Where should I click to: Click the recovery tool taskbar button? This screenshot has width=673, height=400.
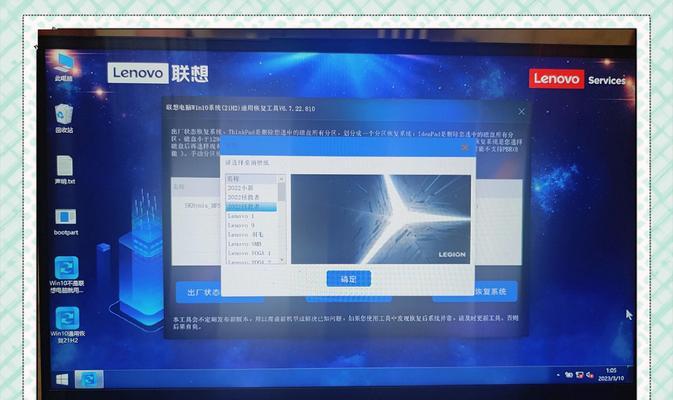[x=89, y=379]
